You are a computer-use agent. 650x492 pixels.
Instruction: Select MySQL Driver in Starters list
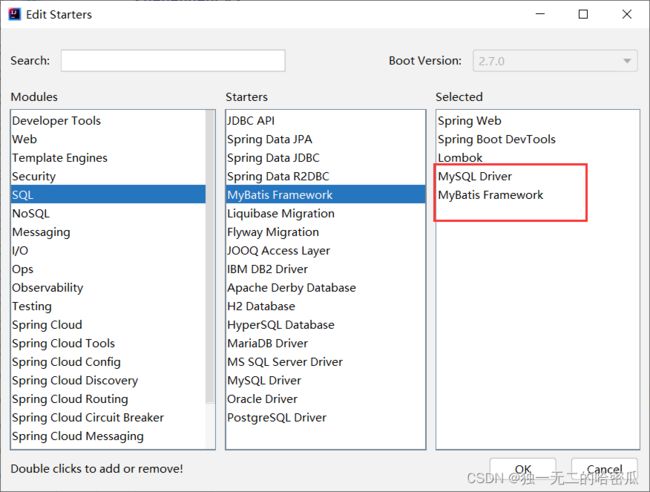click(264, 381)
